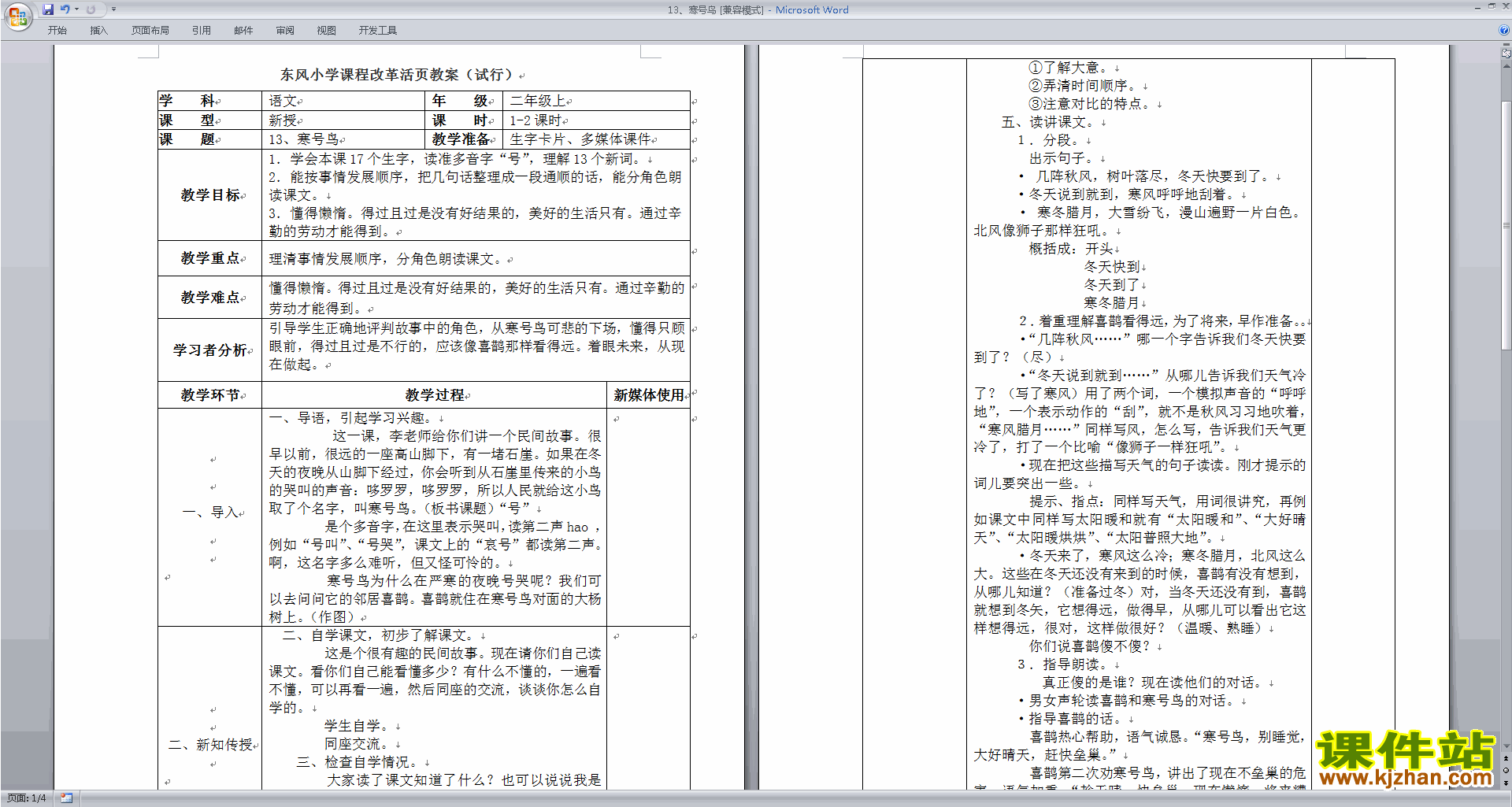Click the 教学环节 column header
Image resolution: width=1512 pixels, height=807 pixels.
tap(209, 394)
